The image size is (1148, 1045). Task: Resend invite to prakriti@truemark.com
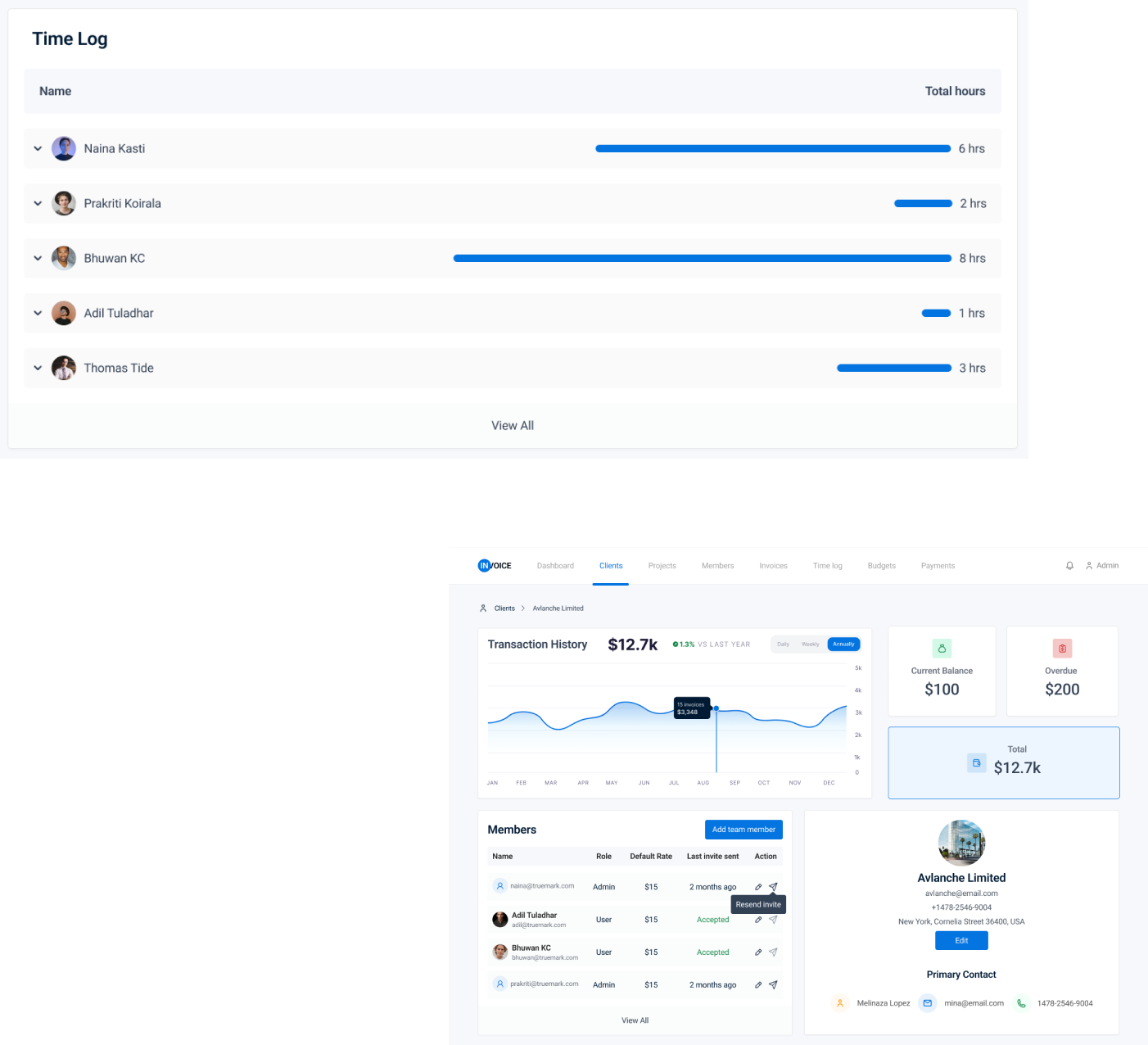[773, 985]
